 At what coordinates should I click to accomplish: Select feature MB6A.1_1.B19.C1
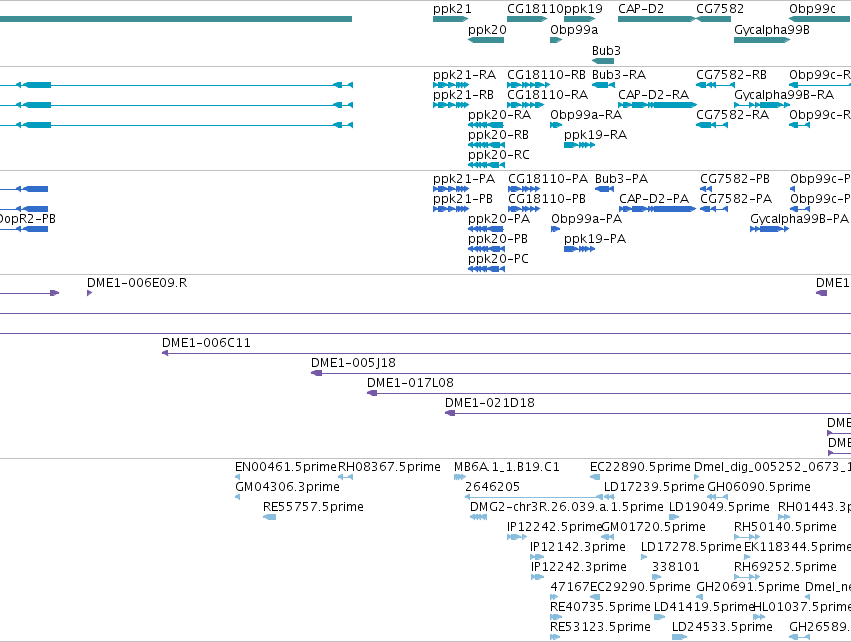pyautogui.click(x=460, y=477)
